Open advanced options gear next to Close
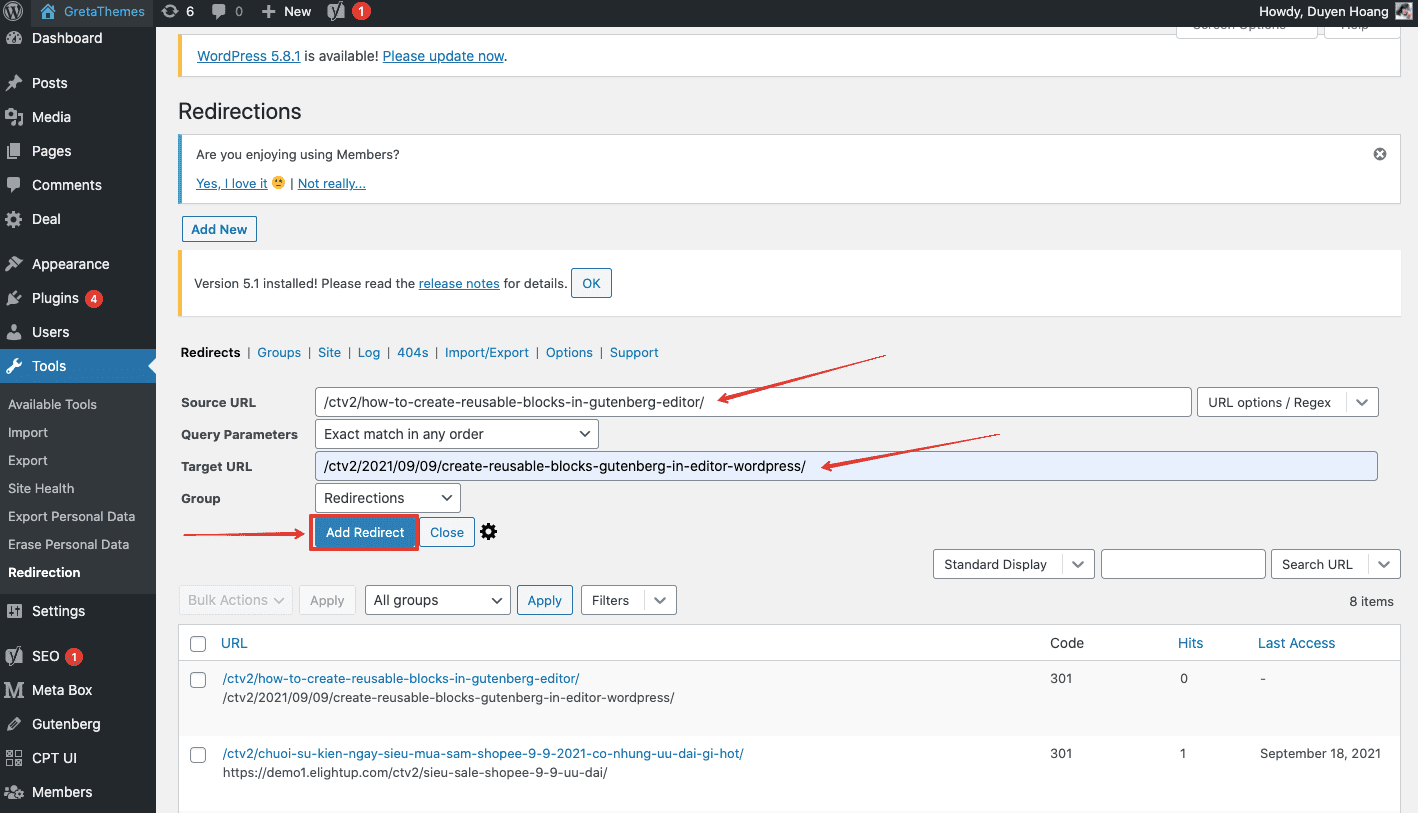This screenshot has height=813, width=1418. point(488,532)
